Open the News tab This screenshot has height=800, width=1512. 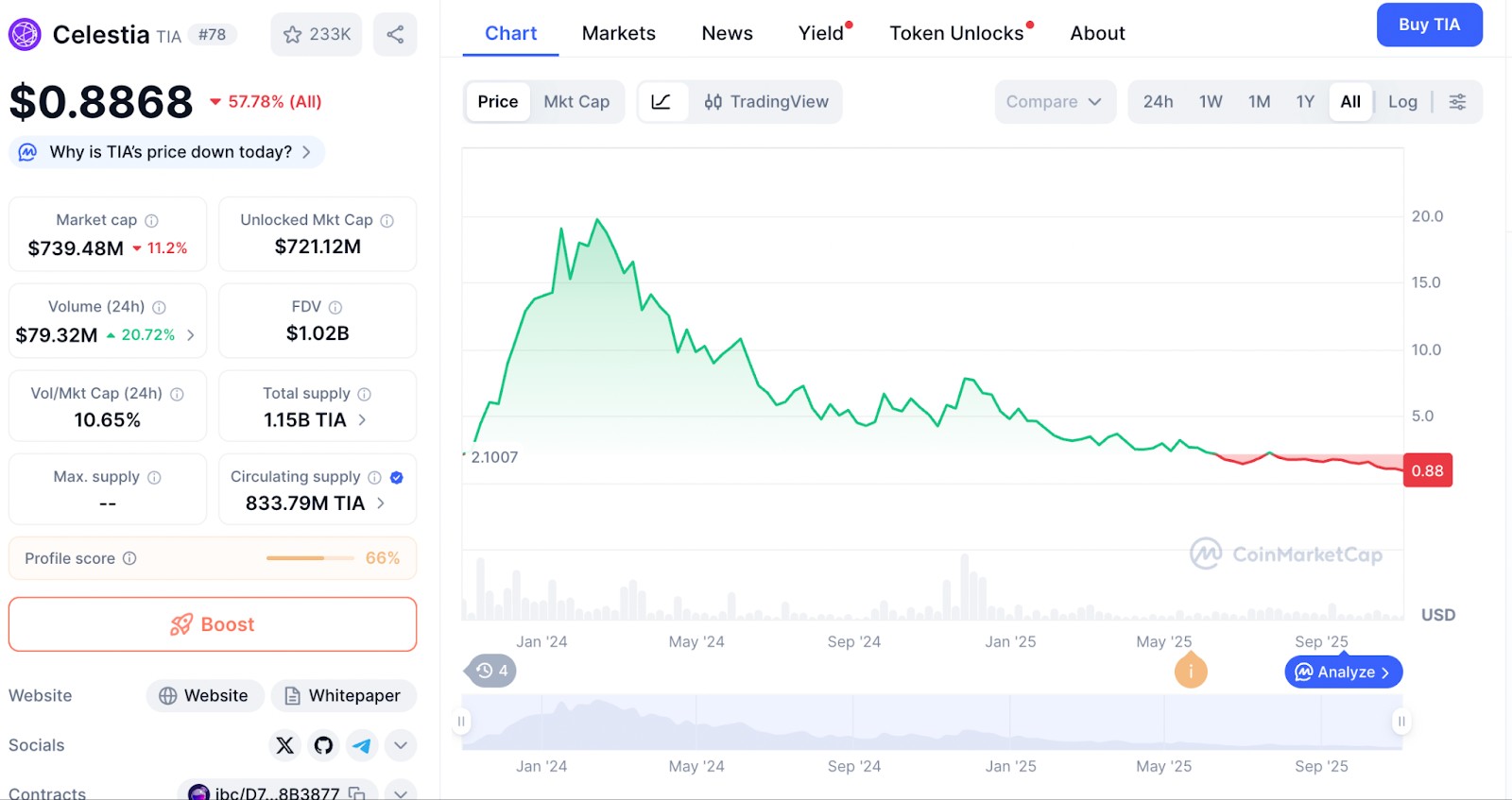tap(728, 33)
